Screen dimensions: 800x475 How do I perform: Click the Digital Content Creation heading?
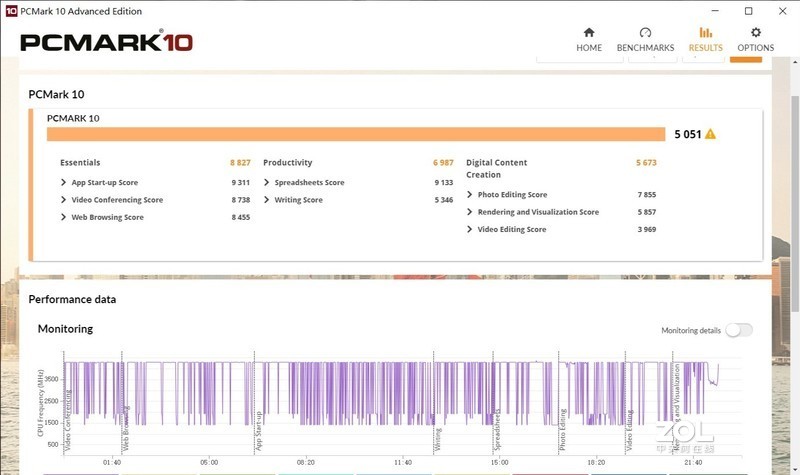496,168
